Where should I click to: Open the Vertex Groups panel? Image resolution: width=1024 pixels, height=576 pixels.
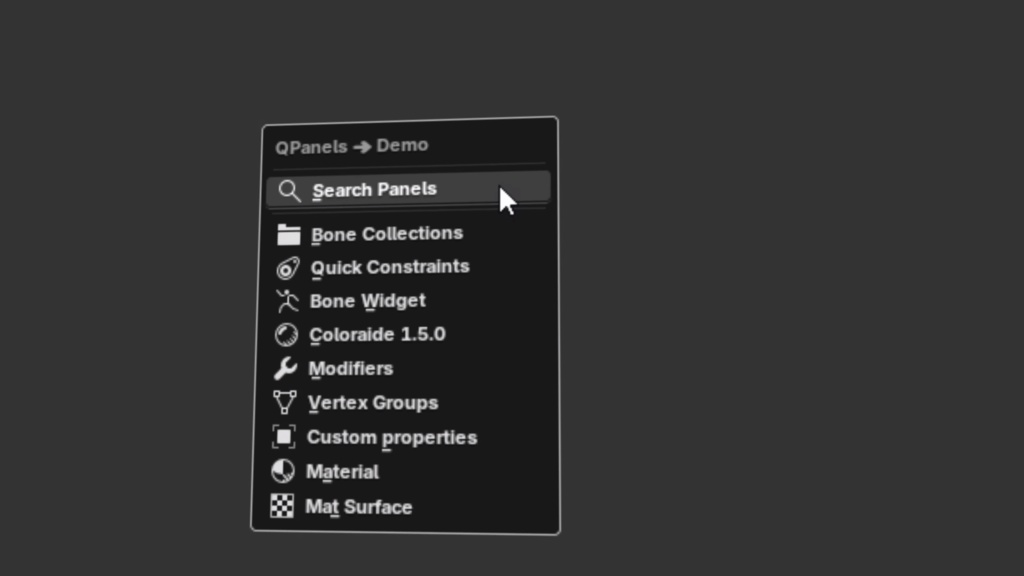[x=373, y=402]
